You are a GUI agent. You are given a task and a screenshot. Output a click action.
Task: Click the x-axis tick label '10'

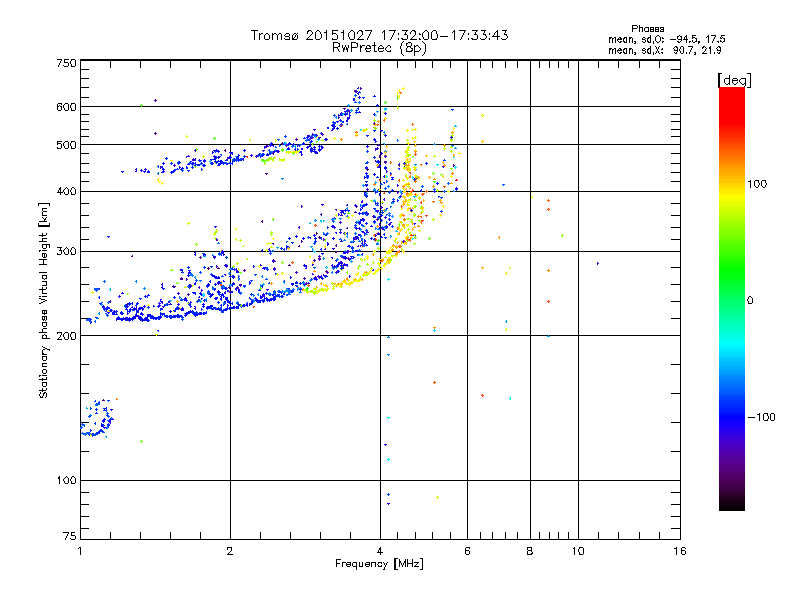[x=578, y=551]
